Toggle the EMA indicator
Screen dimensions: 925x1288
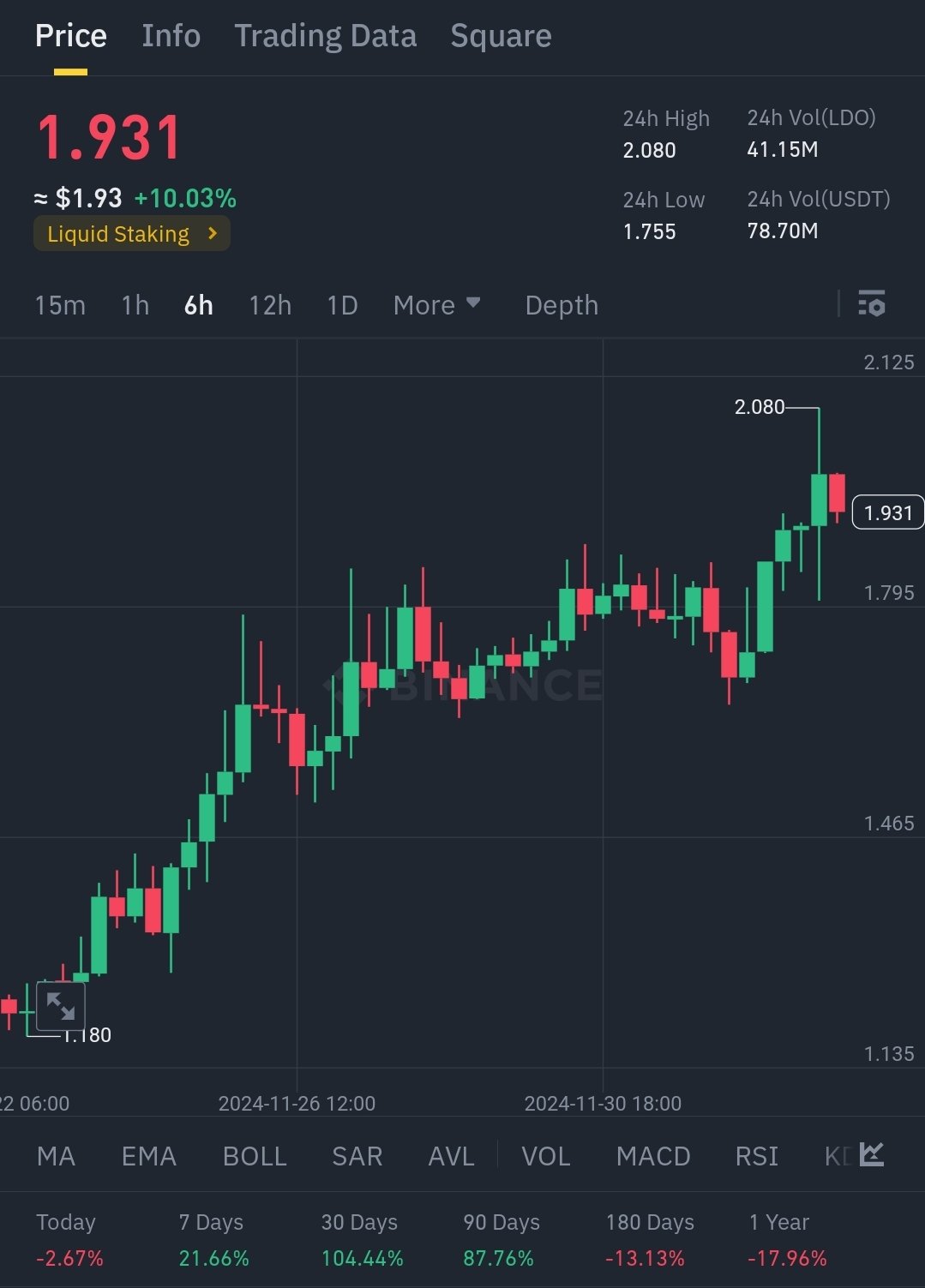click(x=148, y=1156)
